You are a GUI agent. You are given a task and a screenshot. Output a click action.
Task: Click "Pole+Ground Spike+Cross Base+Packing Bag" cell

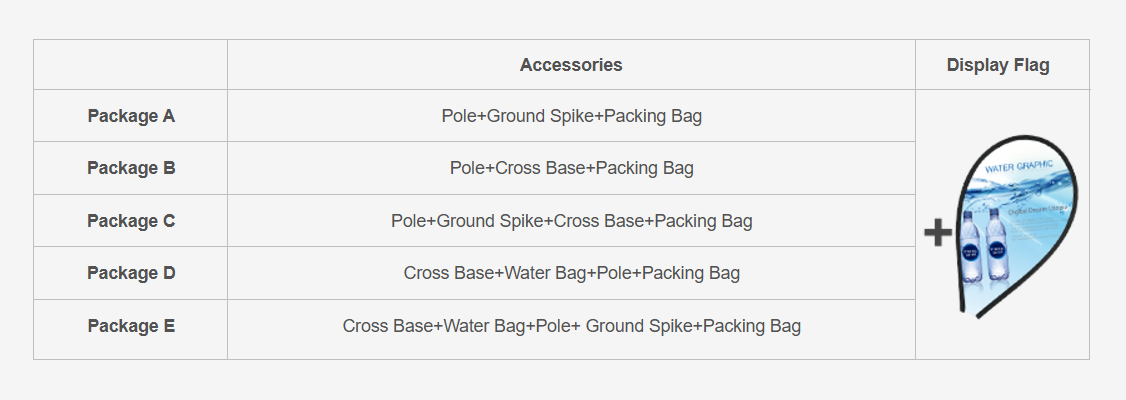click(x=571, y=221)
